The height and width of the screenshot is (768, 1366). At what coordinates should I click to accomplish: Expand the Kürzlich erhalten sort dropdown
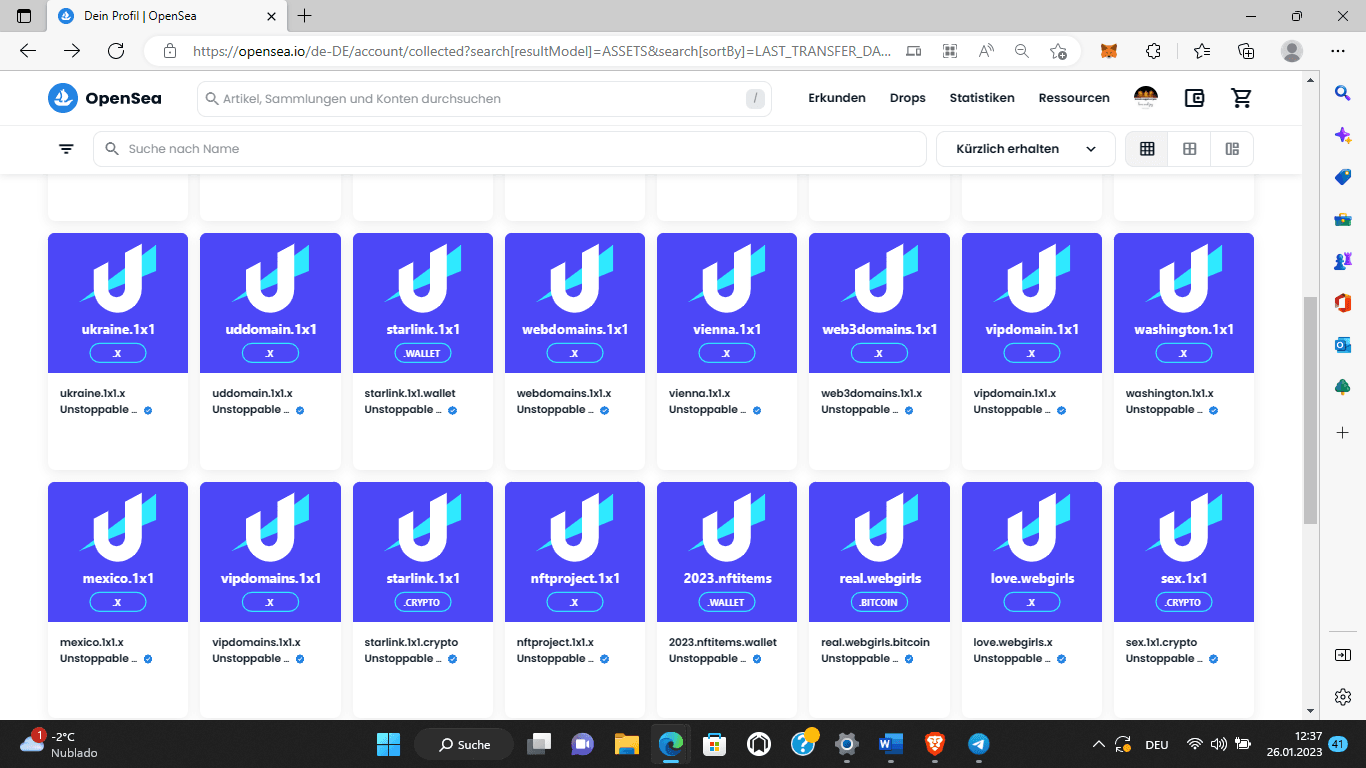pyautogui.click(x=1025, y=149)
